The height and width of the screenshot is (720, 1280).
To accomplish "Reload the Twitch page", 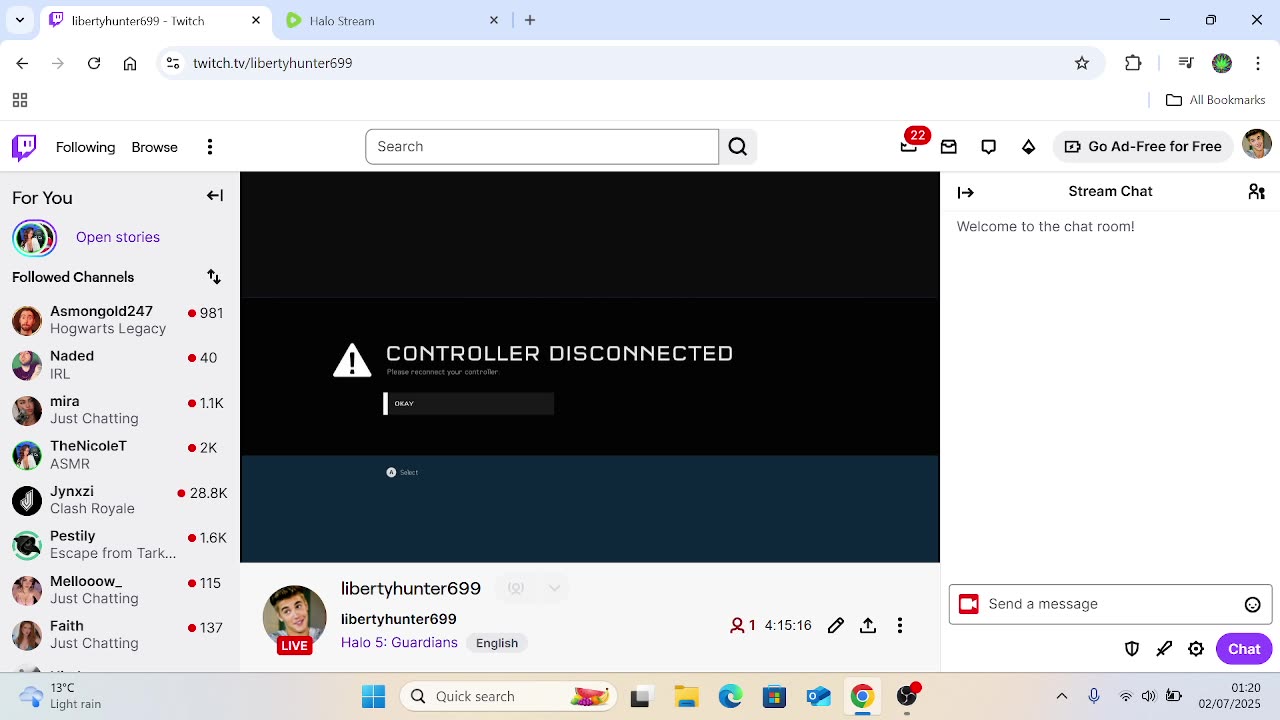I will pos(94,63).
